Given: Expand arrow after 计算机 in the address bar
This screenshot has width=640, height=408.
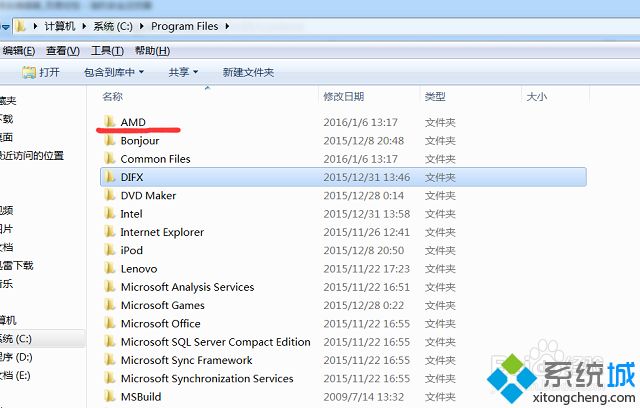Looking at the screenshot, I should (84, 27).
